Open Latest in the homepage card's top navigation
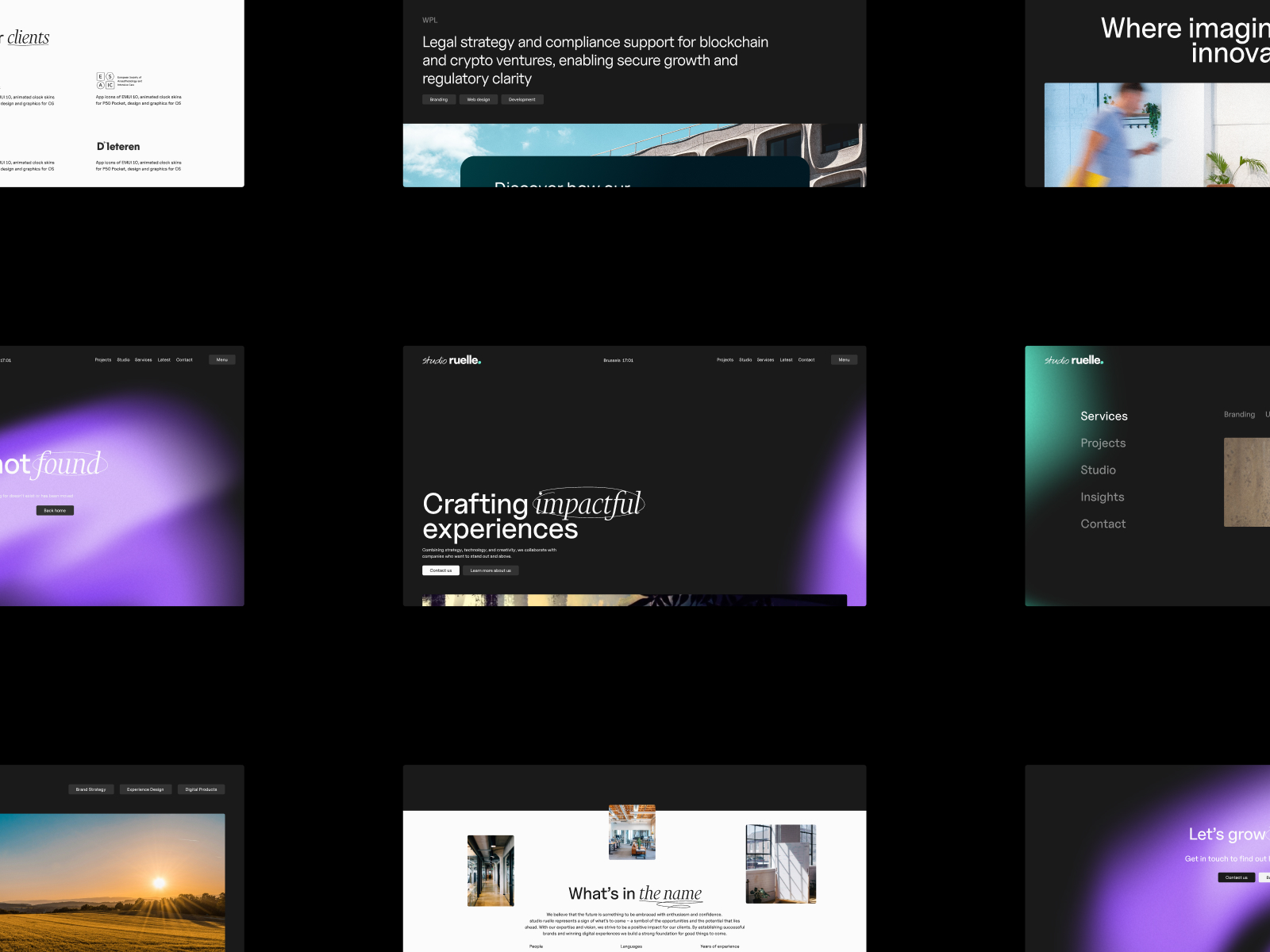Viewport: 1270px width, 952px height. tap(786, 360)
